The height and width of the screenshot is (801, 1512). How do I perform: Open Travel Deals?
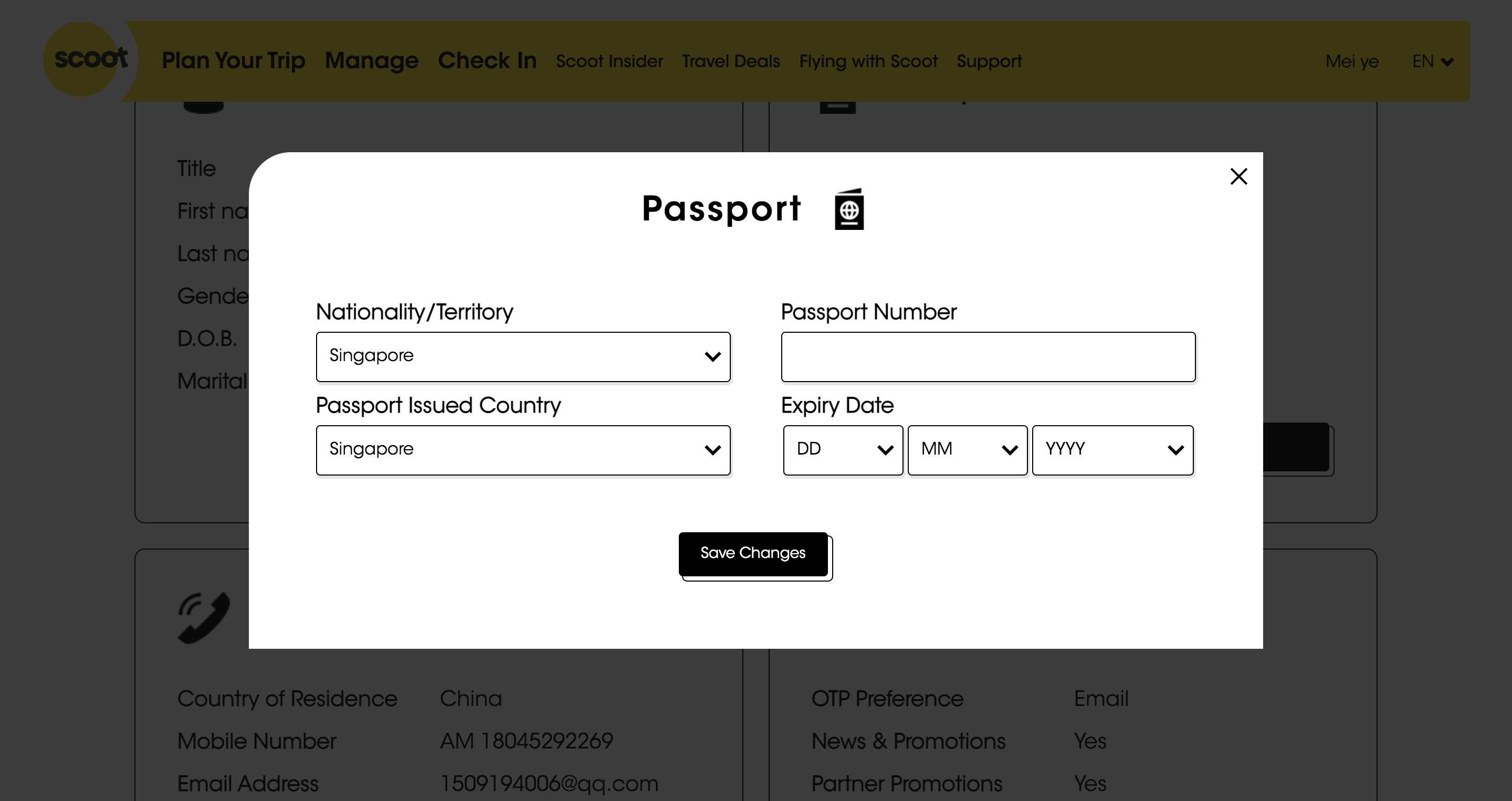(x=731, y=61)
